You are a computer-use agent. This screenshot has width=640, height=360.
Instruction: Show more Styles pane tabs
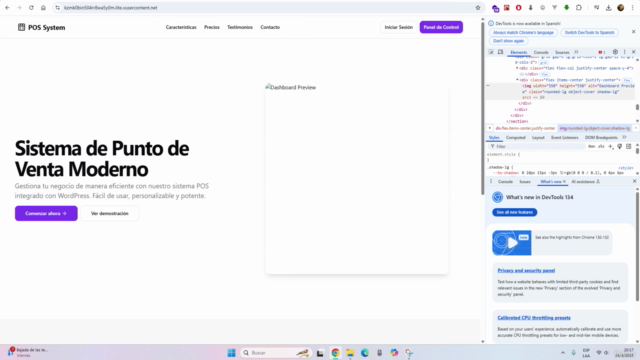[x=624, y=138]
